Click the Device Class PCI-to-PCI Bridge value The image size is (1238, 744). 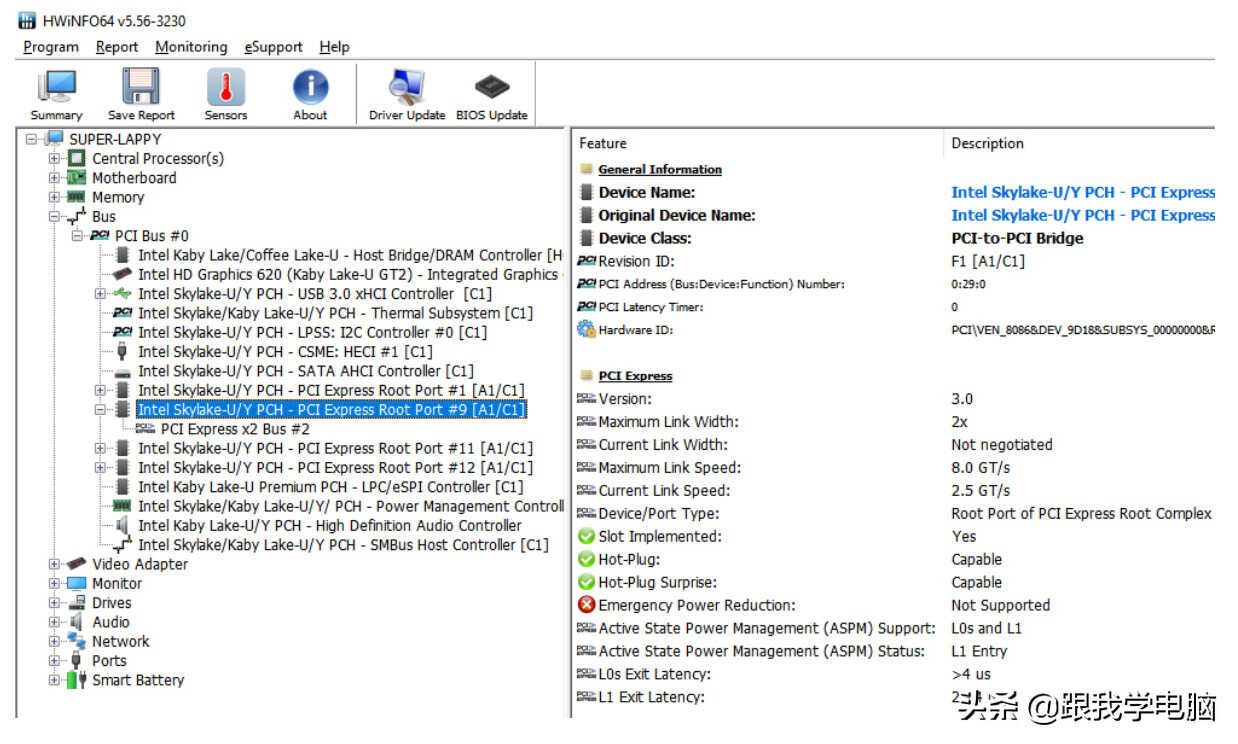(x=1017, y=238)
